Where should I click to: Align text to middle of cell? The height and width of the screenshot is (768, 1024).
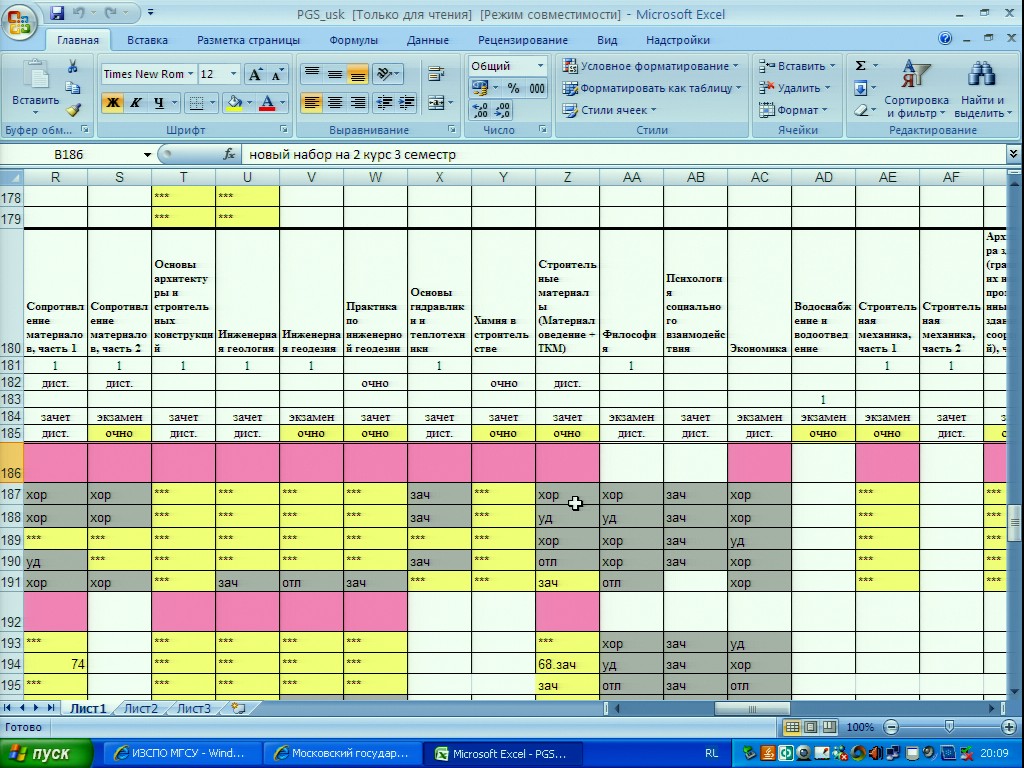click(x=335, y=74)
